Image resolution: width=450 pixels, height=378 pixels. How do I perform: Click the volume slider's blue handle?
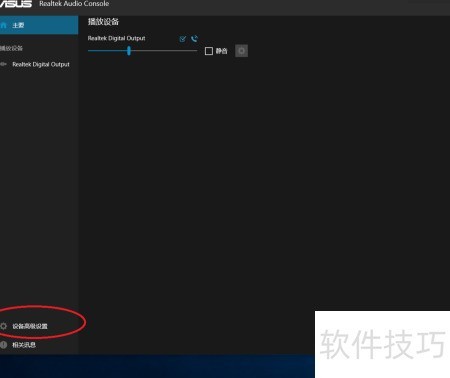coord(129,51)
